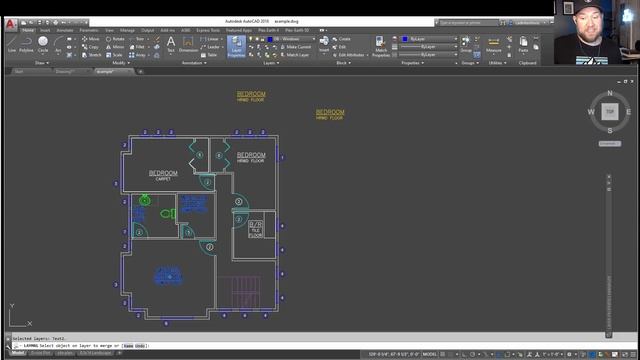The height and width of the screenshot is (360, 640).
Task: Switch to the Model layout tab
Action: tap(18, 353)
